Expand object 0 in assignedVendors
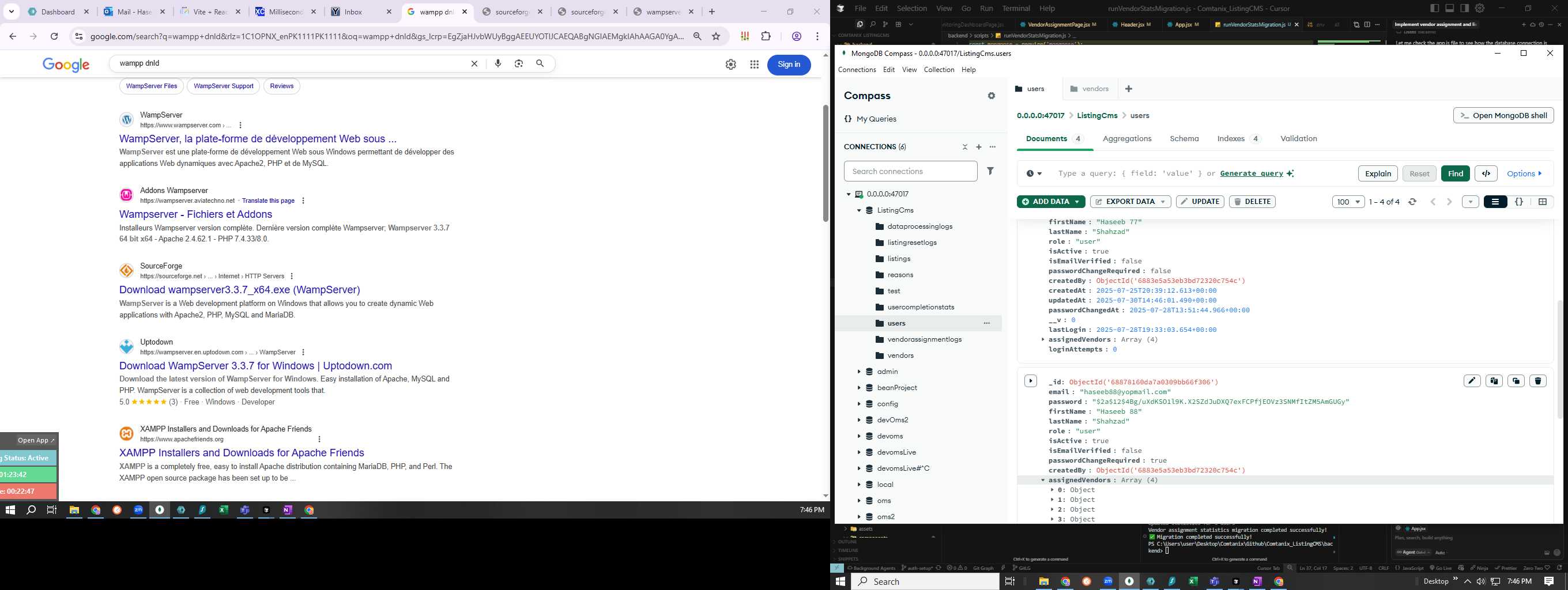Screen dimensions: 1568x590 click(1053, 490)
